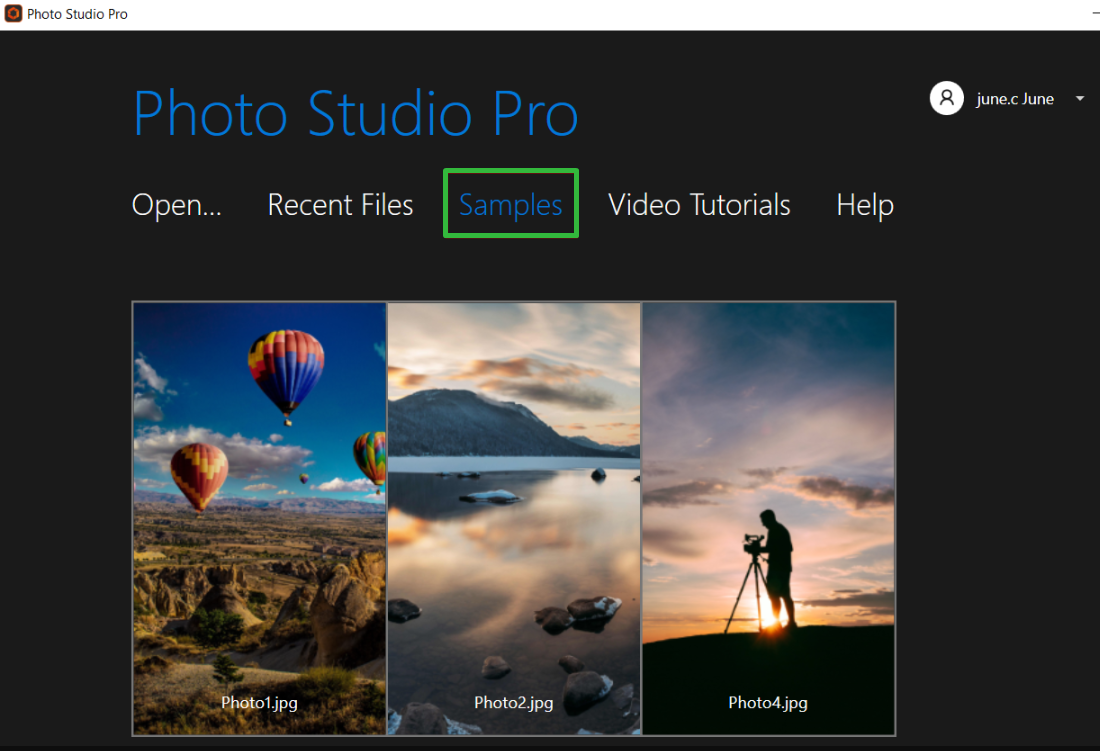Open the Photo1.jpg hot air balloons sample
1100x751 pixels.
coord(260,518)
